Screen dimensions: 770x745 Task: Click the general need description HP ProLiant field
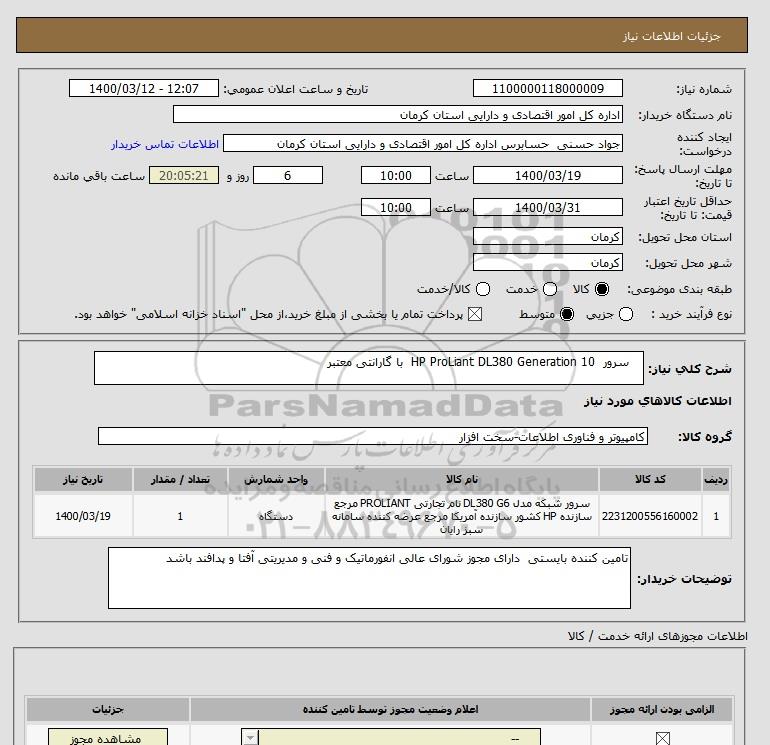[369, 368]
